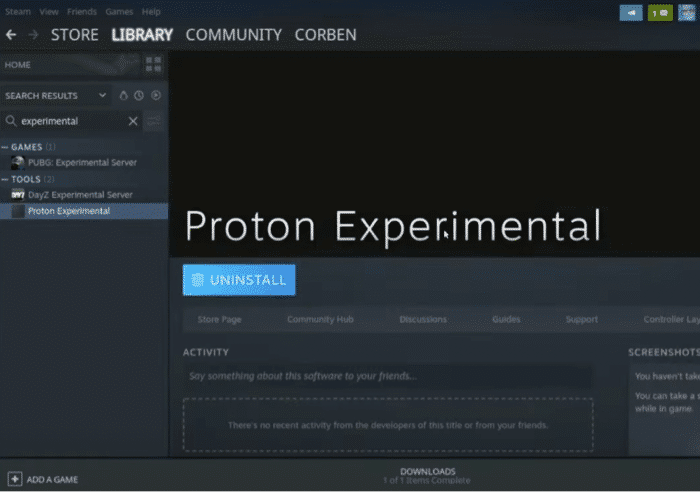Image resolution: width=700 pixels, height=492 pixels.
Task: Open the Steam menu
Action: [x=18, y=12]
